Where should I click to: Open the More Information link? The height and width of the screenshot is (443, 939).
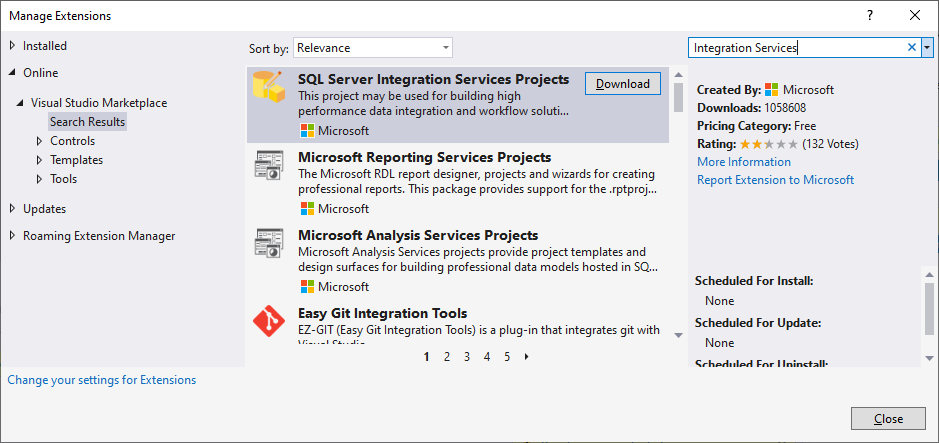[x=743, y=162]
